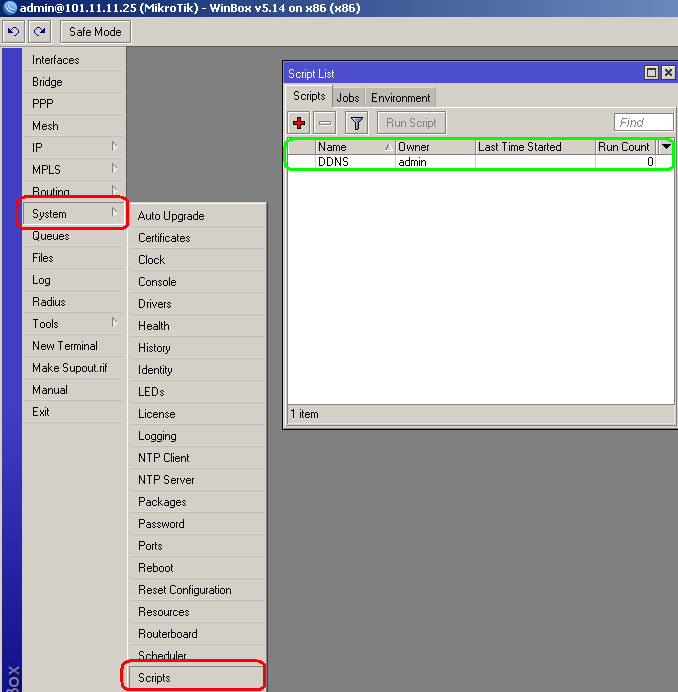Image resolution: width=678 pixels, height=692 pixels.
Task: Click the redo arrow icon in toolbar
Action: coord(41,32)
